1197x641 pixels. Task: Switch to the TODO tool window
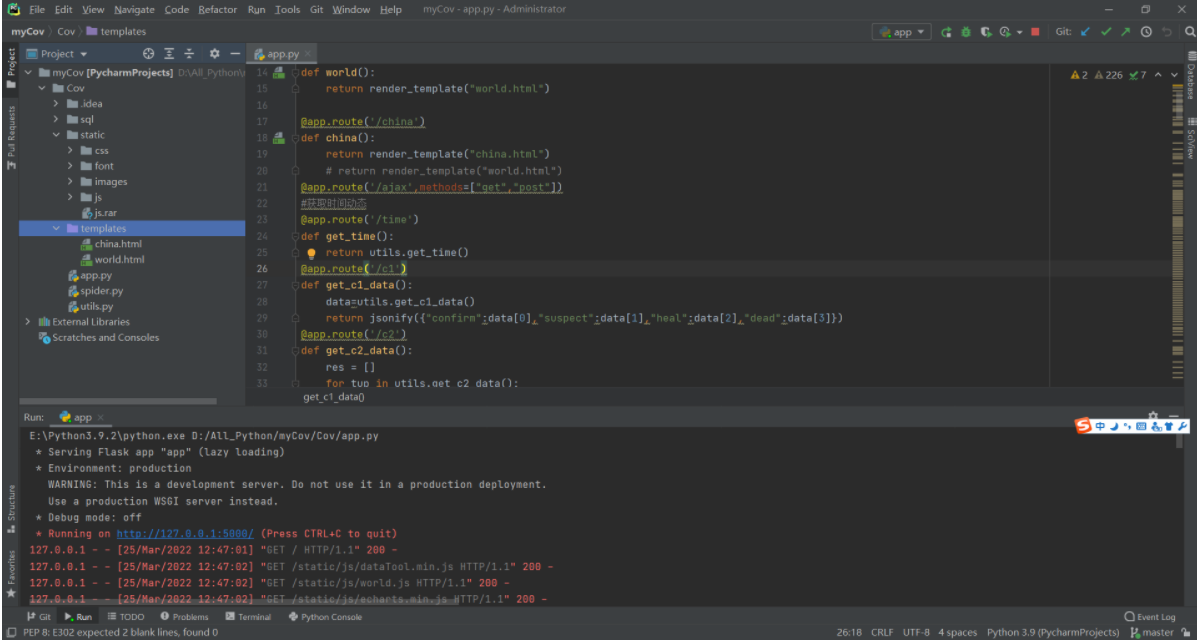pos(124,616)
